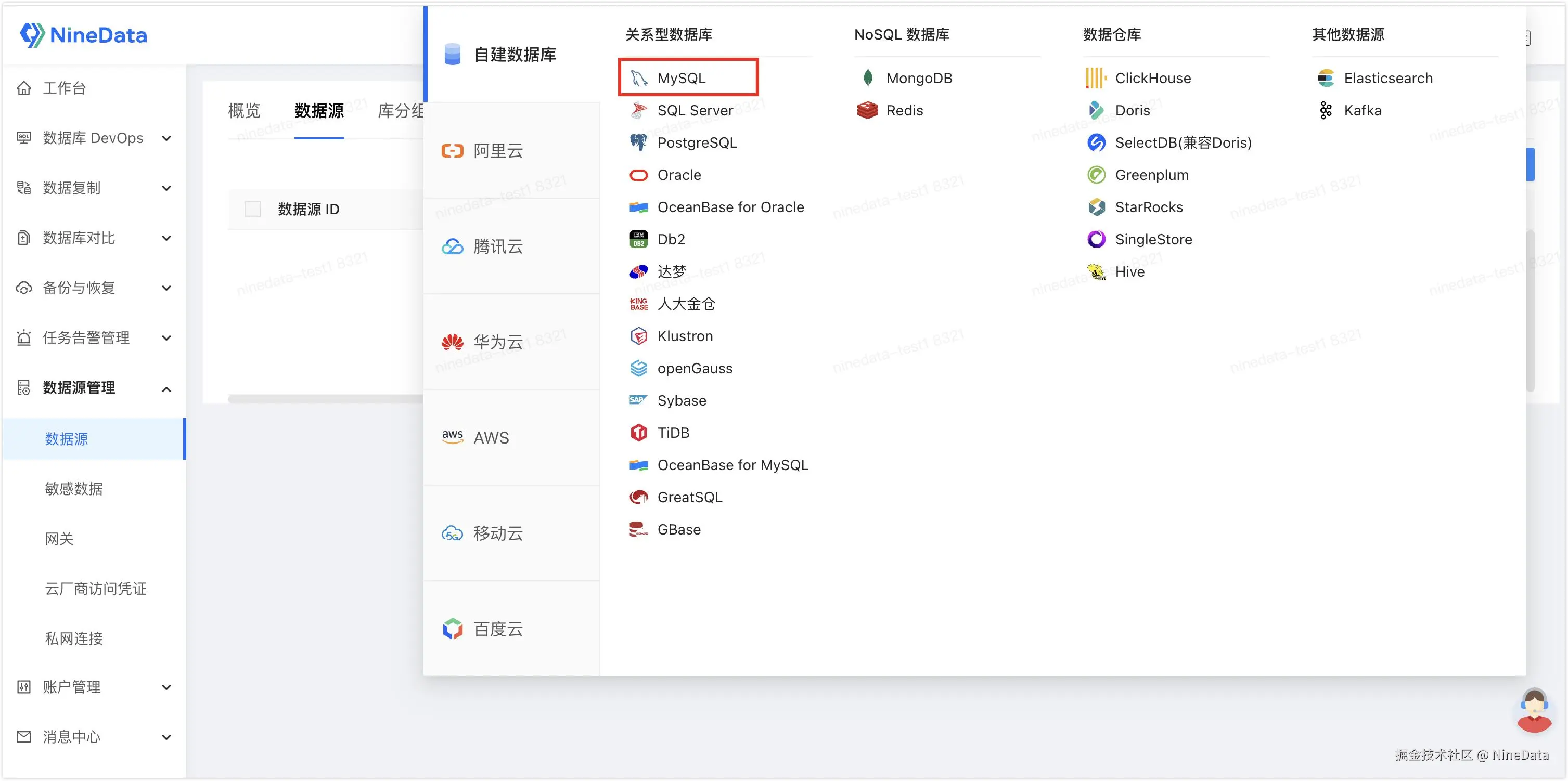Click the MongoDB leaf icon

click(868, 78)
